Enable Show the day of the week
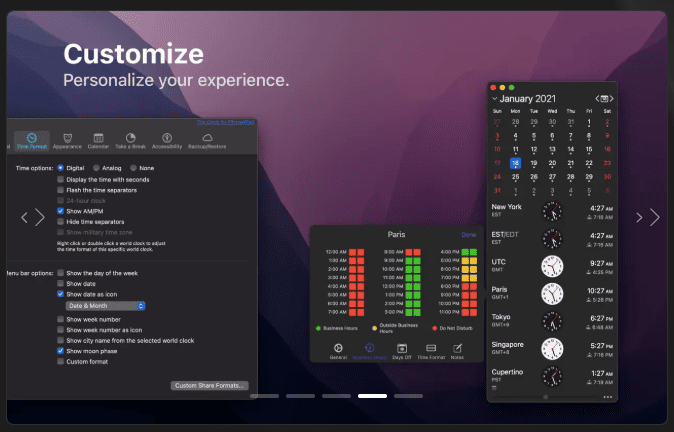674x432 pixels. click(x=60, y=273)
